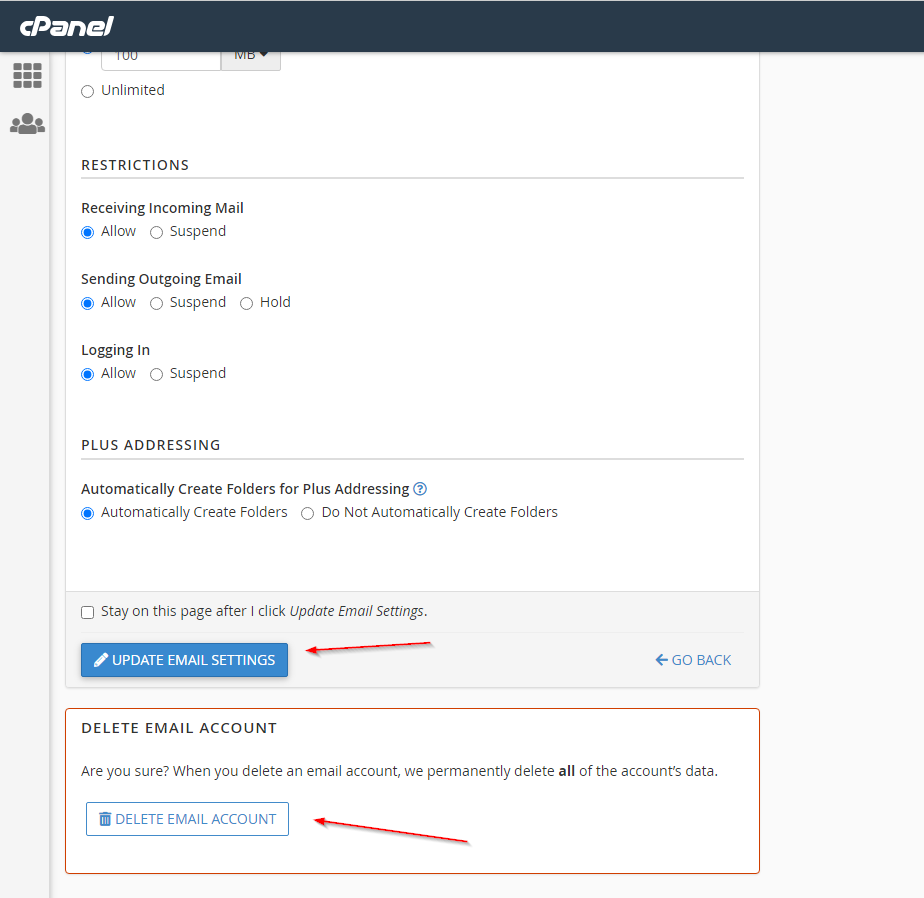Click the Go Back link
The height and width of the screenshot is (898, 924).
coord(693,660)
